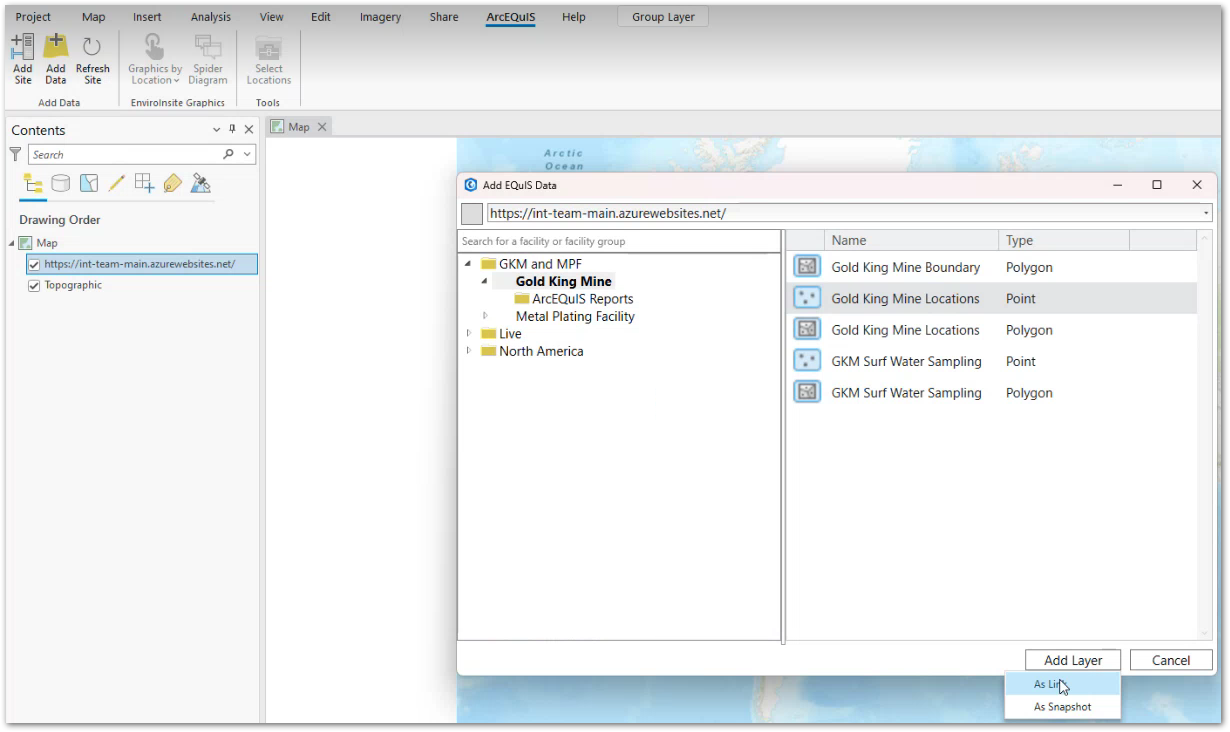Uncheck the Topographic basemap layer
The image size is (1230, 732).
click(x=35, y=285)
